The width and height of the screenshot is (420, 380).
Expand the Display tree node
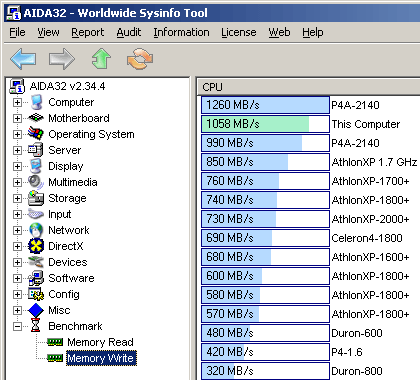[17, 166]
